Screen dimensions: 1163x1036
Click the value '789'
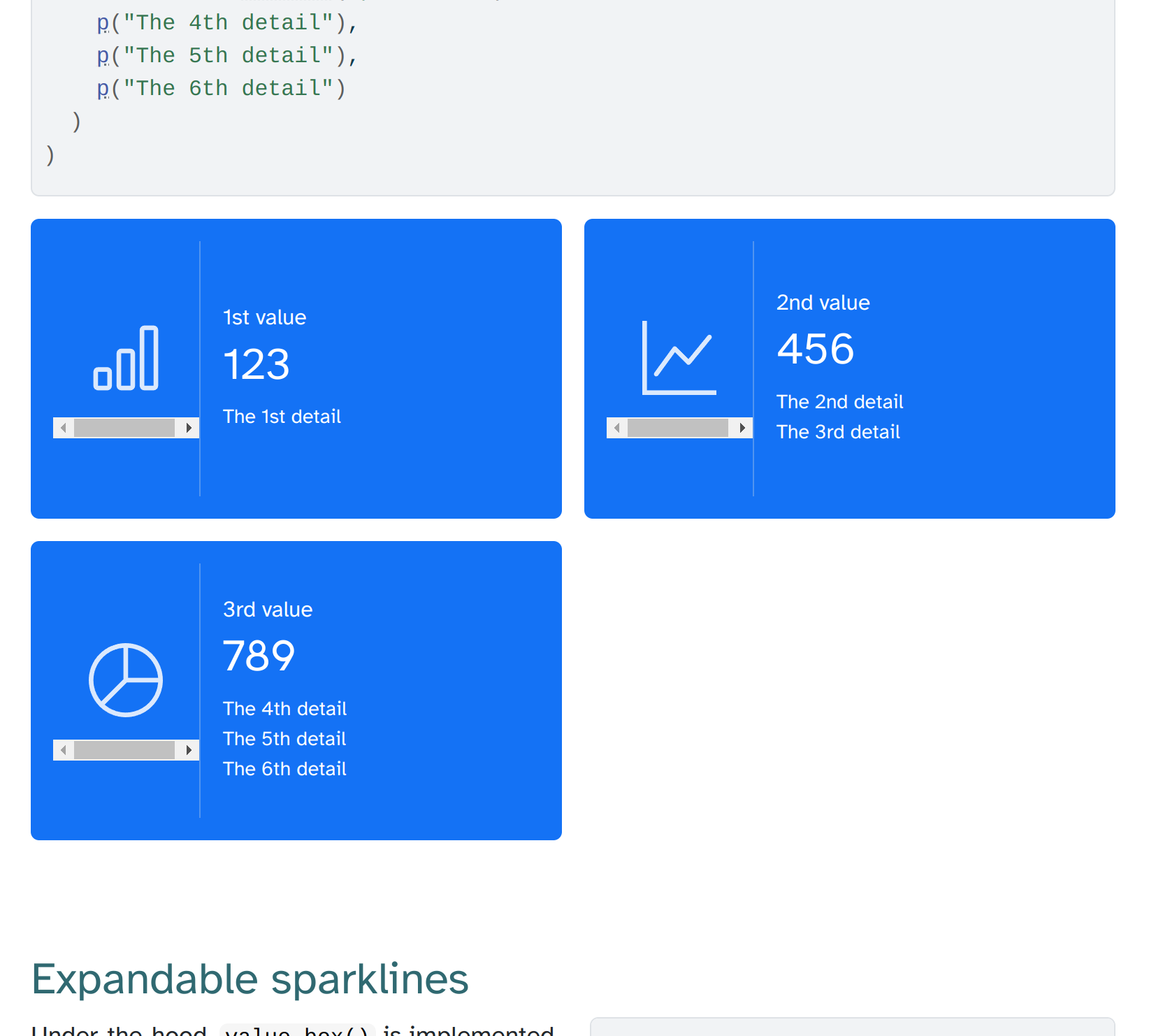(x=259, y=656)
